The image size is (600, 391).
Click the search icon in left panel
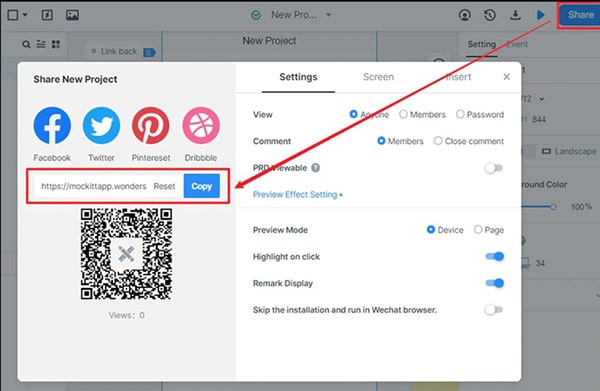[26, 44]
